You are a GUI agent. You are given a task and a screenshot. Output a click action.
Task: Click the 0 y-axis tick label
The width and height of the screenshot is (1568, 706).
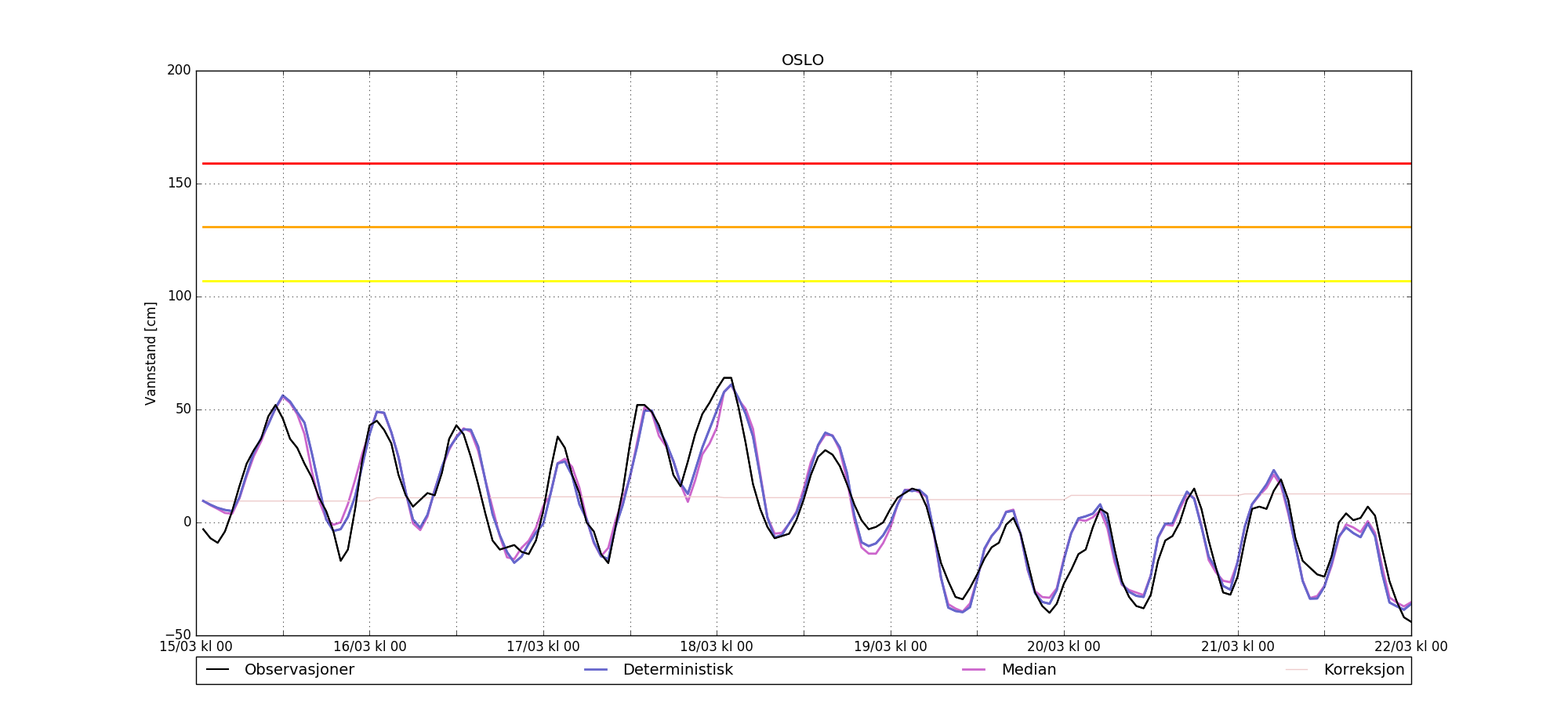(187, 522)
